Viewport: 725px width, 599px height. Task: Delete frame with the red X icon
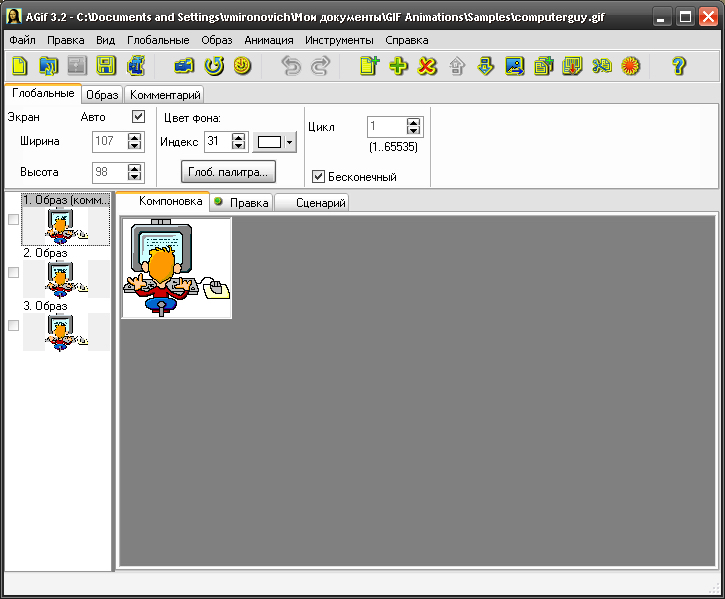click(427, 67)
